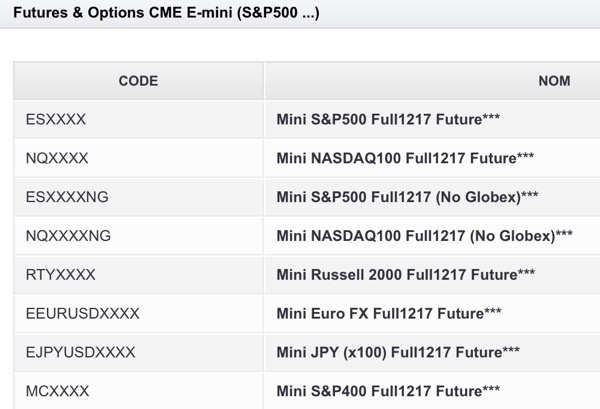Image resolution: width=600 pixels, height=409 pixels.
Task: Select the EJPYUSDXXXX code cell
Action: 80,352
